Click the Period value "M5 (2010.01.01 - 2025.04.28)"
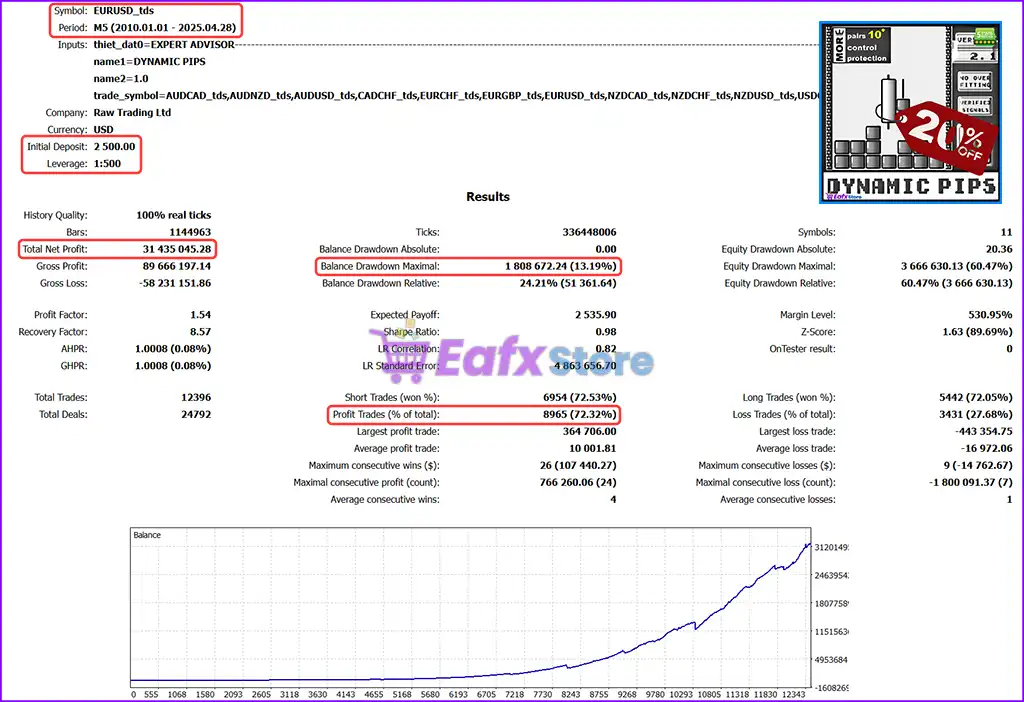 click(x=165, y=27)
